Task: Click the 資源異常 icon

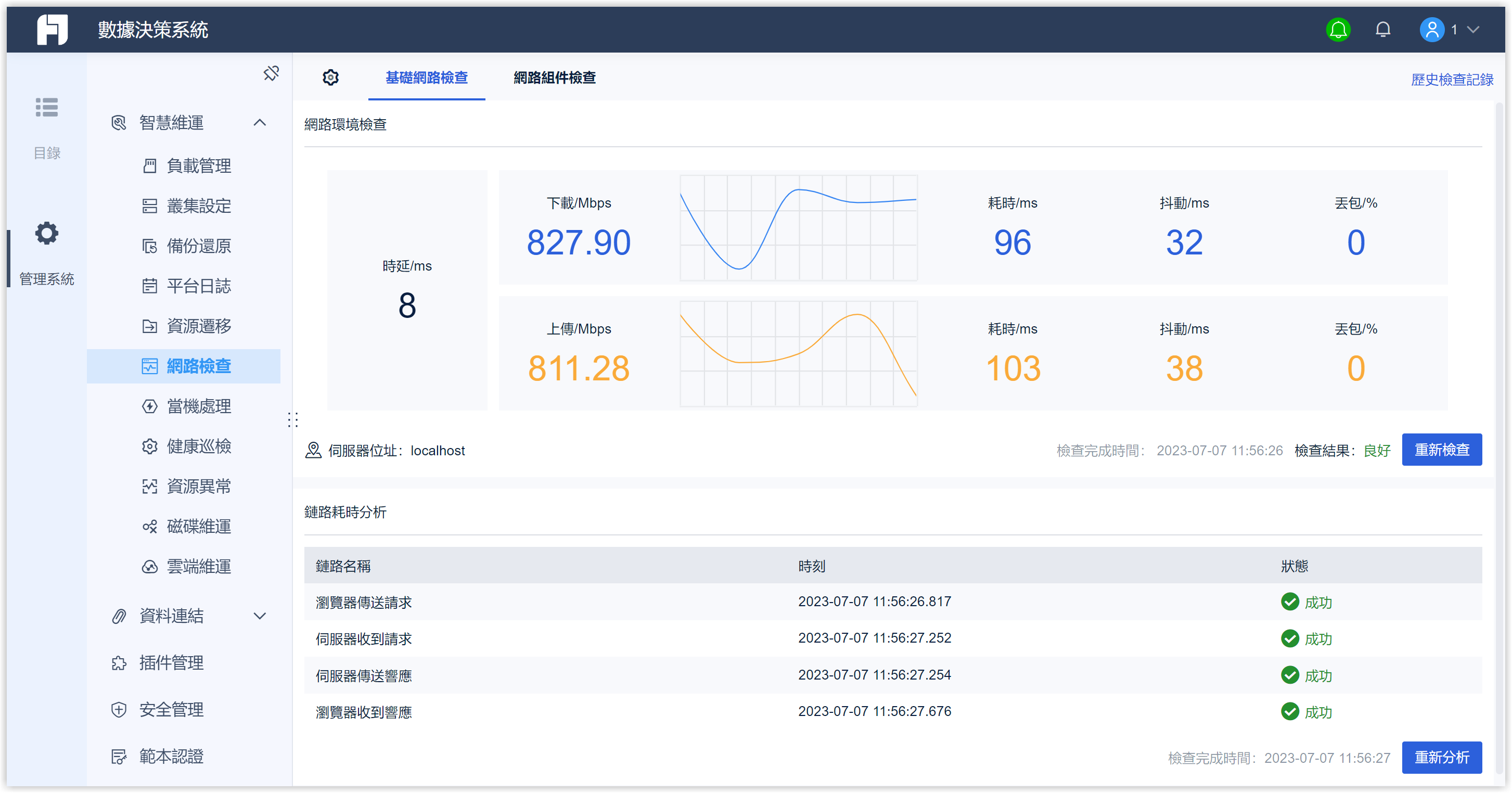Action: [x=150, y=486]
